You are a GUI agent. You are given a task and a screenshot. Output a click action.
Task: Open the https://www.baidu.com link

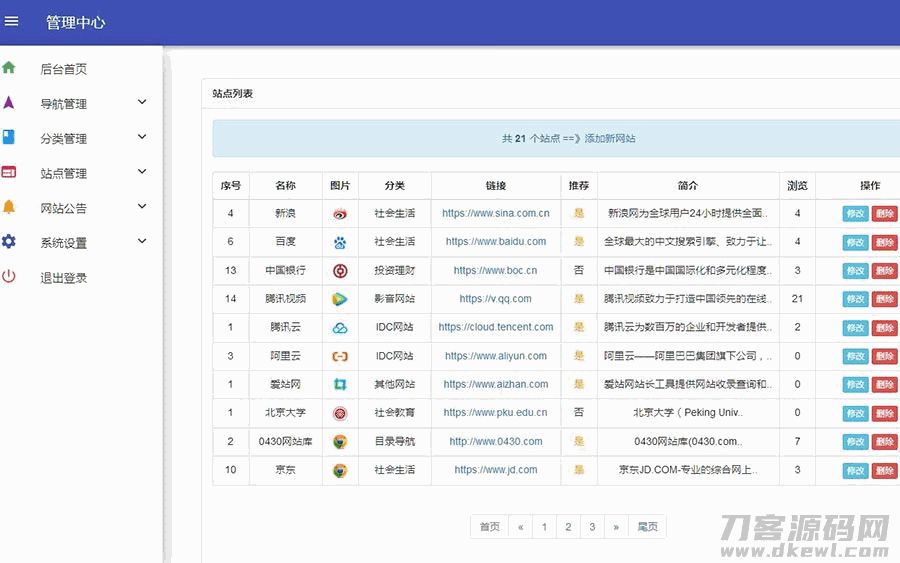(496, 242)
